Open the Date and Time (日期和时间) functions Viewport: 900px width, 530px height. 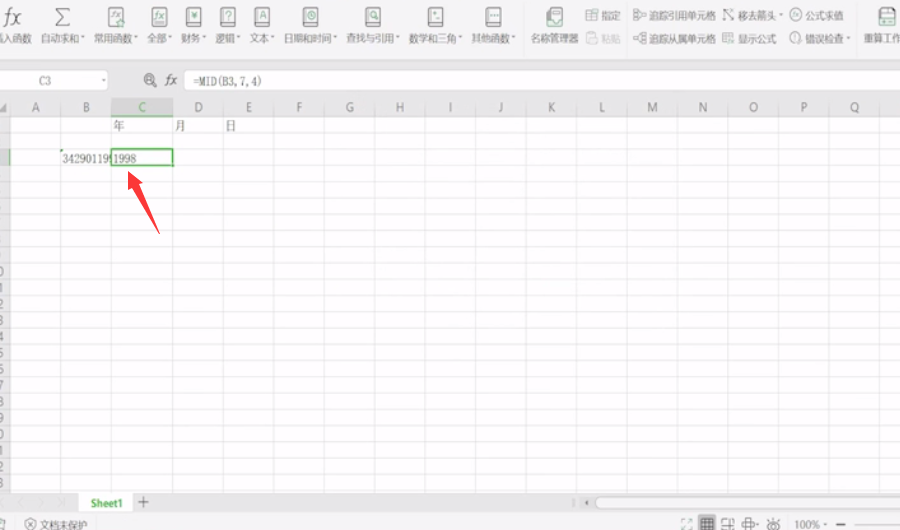[x=311, y=25]
